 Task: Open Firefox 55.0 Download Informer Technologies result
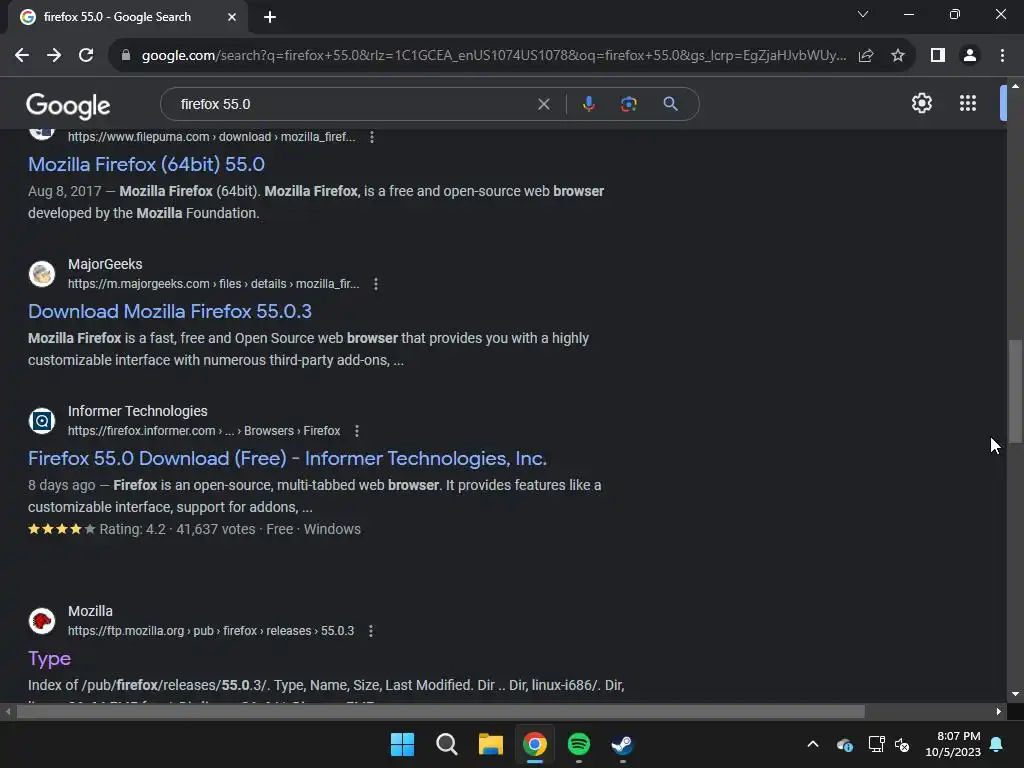(287, 458)
